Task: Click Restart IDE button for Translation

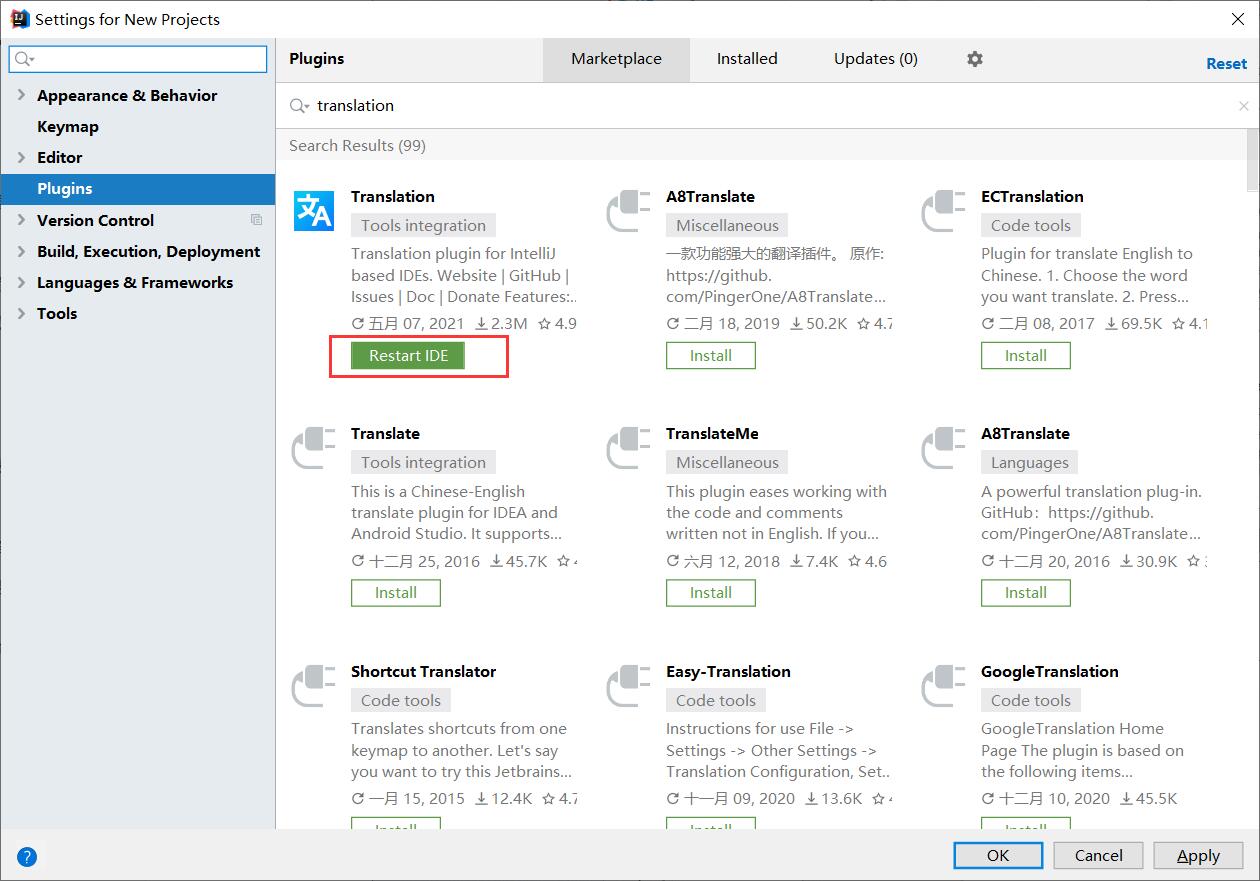Action: (408, 356)
